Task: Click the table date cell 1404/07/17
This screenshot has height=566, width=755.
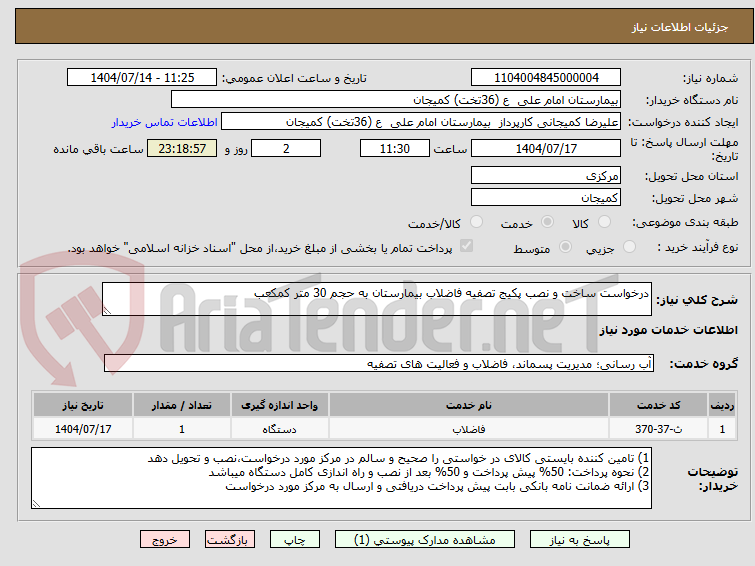Action: (83, 429)
